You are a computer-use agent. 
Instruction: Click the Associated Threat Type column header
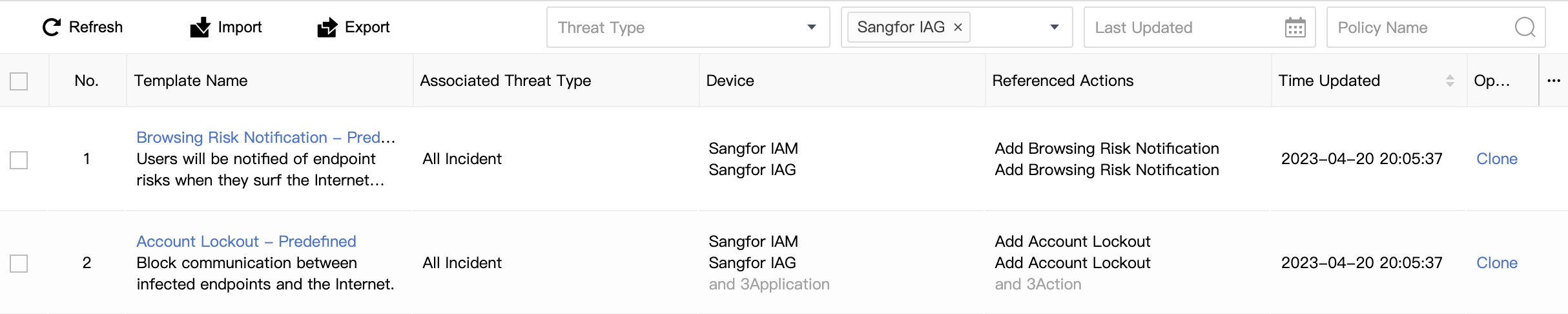click(x=506, y=81)
